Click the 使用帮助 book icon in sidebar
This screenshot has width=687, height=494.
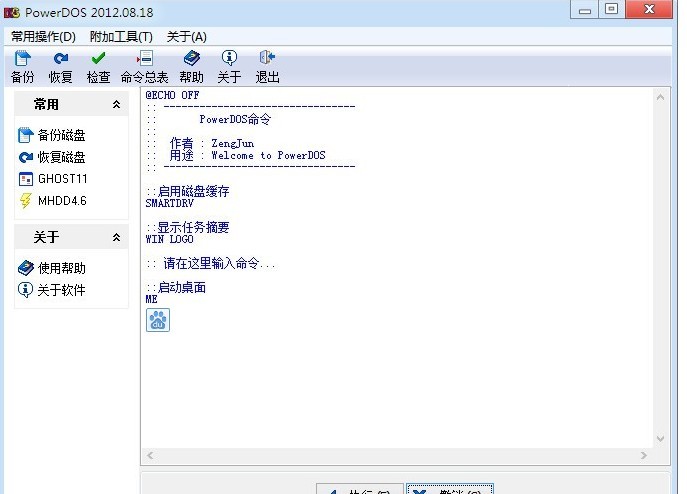(26, 268)
